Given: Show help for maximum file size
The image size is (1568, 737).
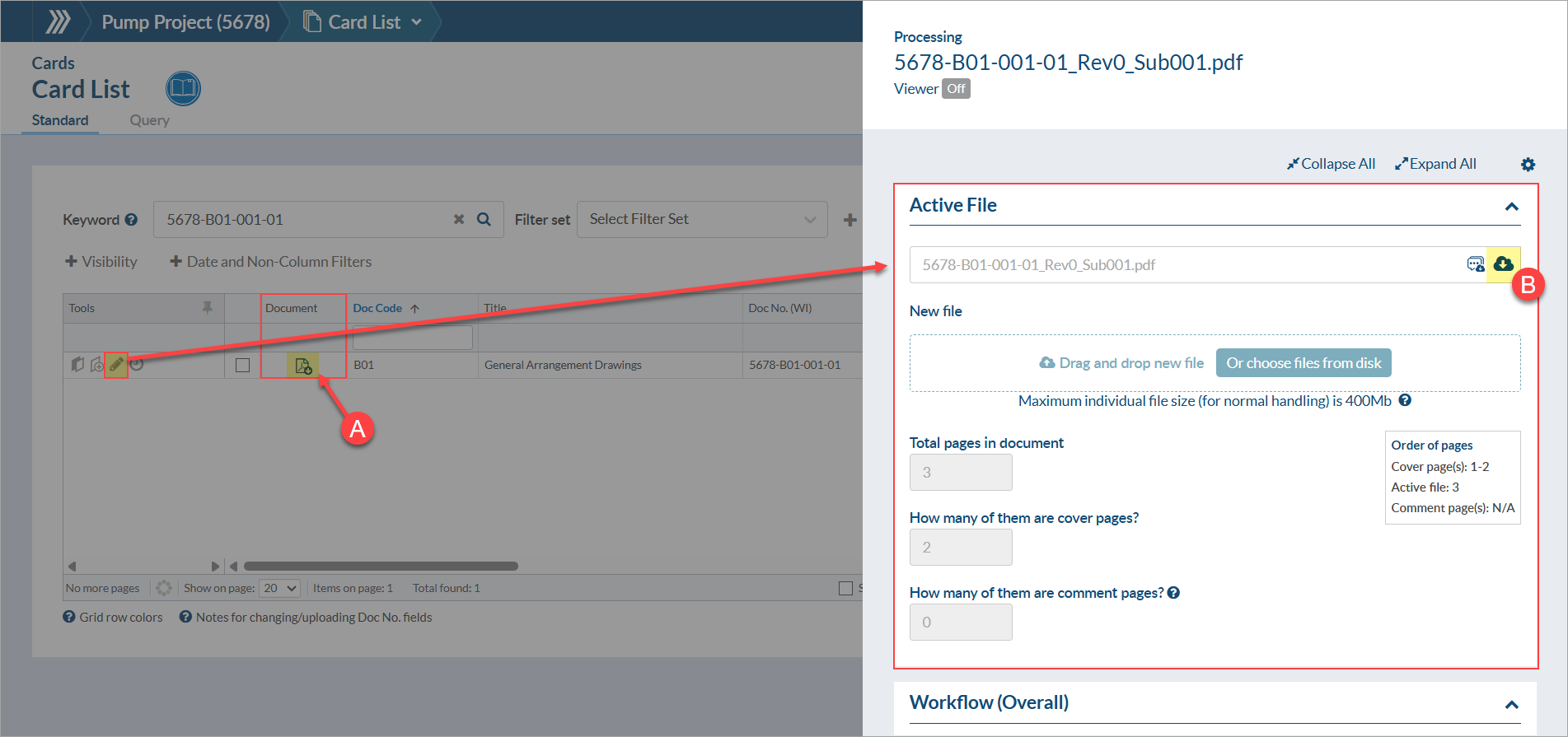Looking at the screenshot, I should [1405, 400].
